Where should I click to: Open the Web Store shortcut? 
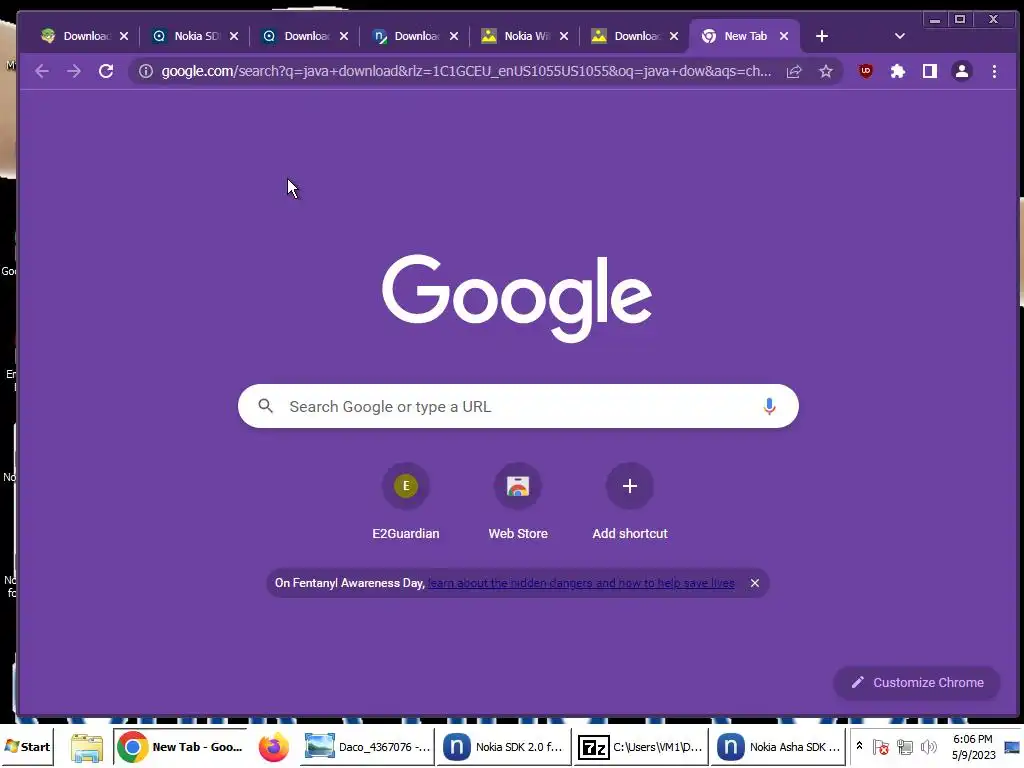click(518, 502)
